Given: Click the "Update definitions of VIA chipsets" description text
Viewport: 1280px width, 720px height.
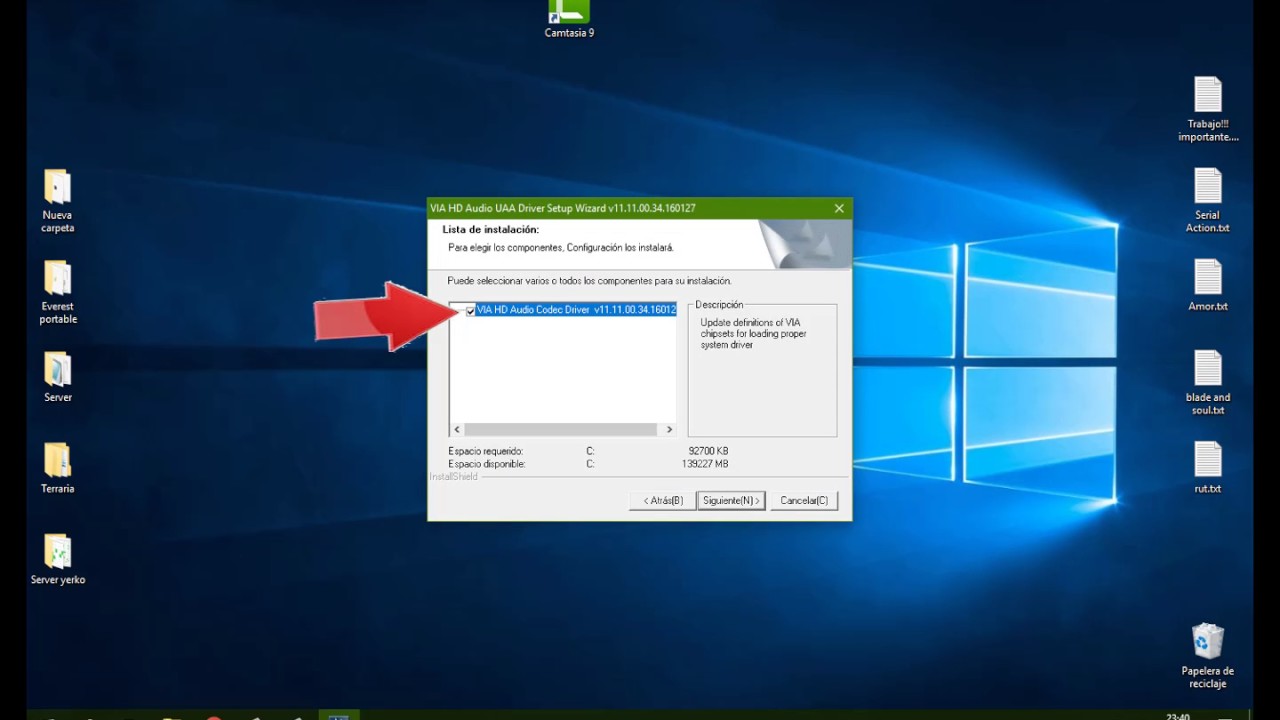Looking at the screenshot, I should click(753, 333).
